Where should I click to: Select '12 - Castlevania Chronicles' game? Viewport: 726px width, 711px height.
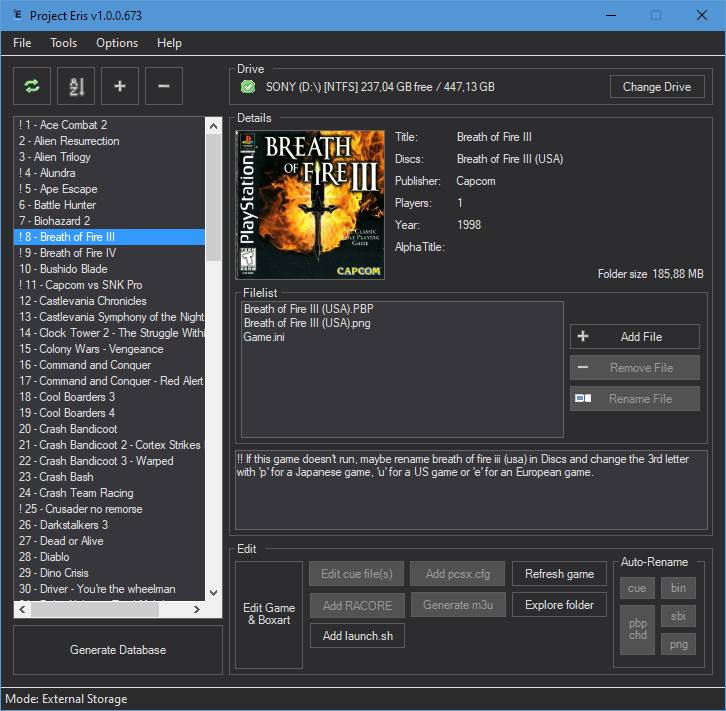tap(109, 301)
